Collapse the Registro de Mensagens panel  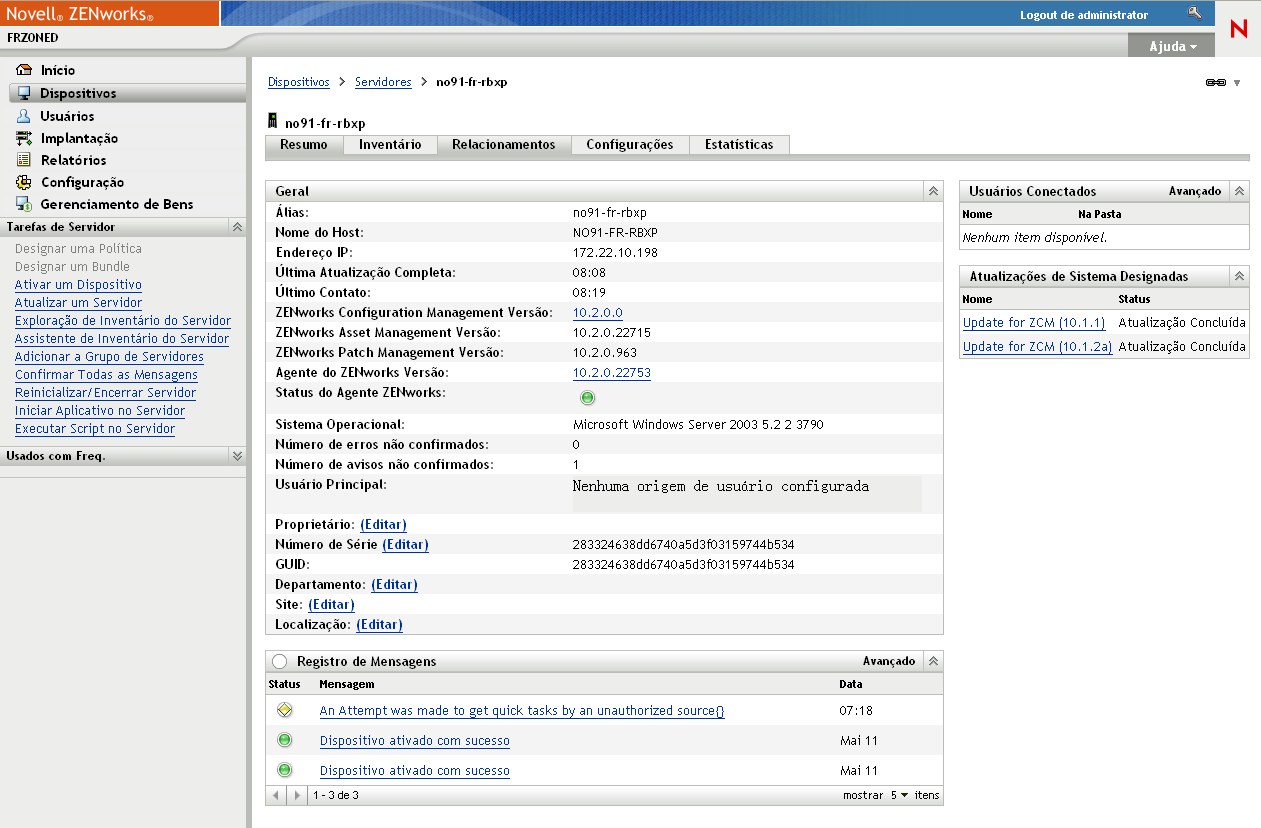(933, 661)
